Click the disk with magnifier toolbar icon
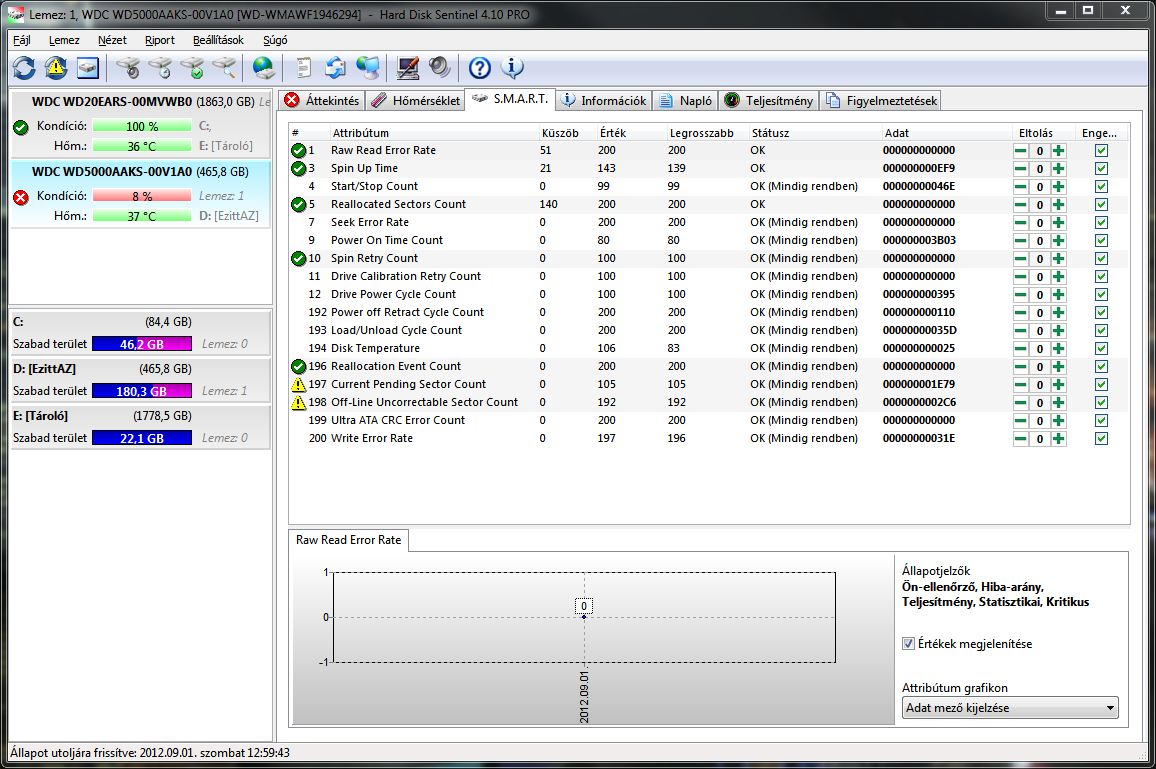1156x769 pixels. click(225, 68)
